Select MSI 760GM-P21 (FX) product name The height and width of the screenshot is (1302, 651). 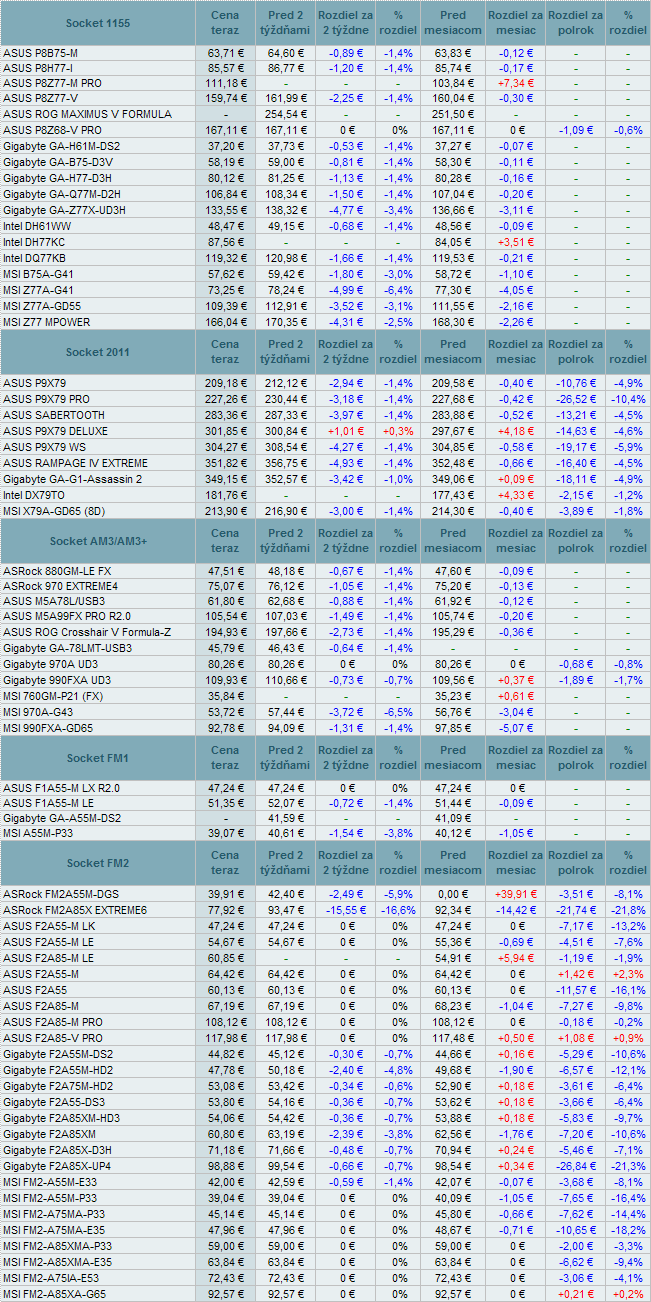[x=54, y=696]
